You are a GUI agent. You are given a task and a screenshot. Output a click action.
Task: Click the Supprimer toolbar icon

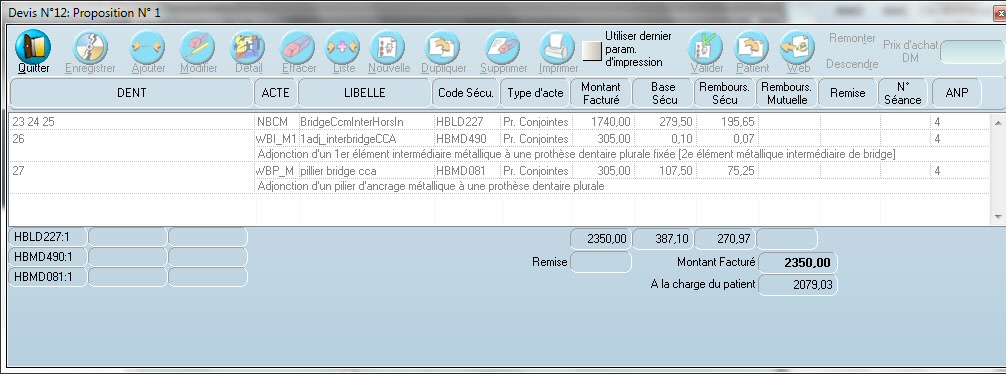tap(502, 47)
